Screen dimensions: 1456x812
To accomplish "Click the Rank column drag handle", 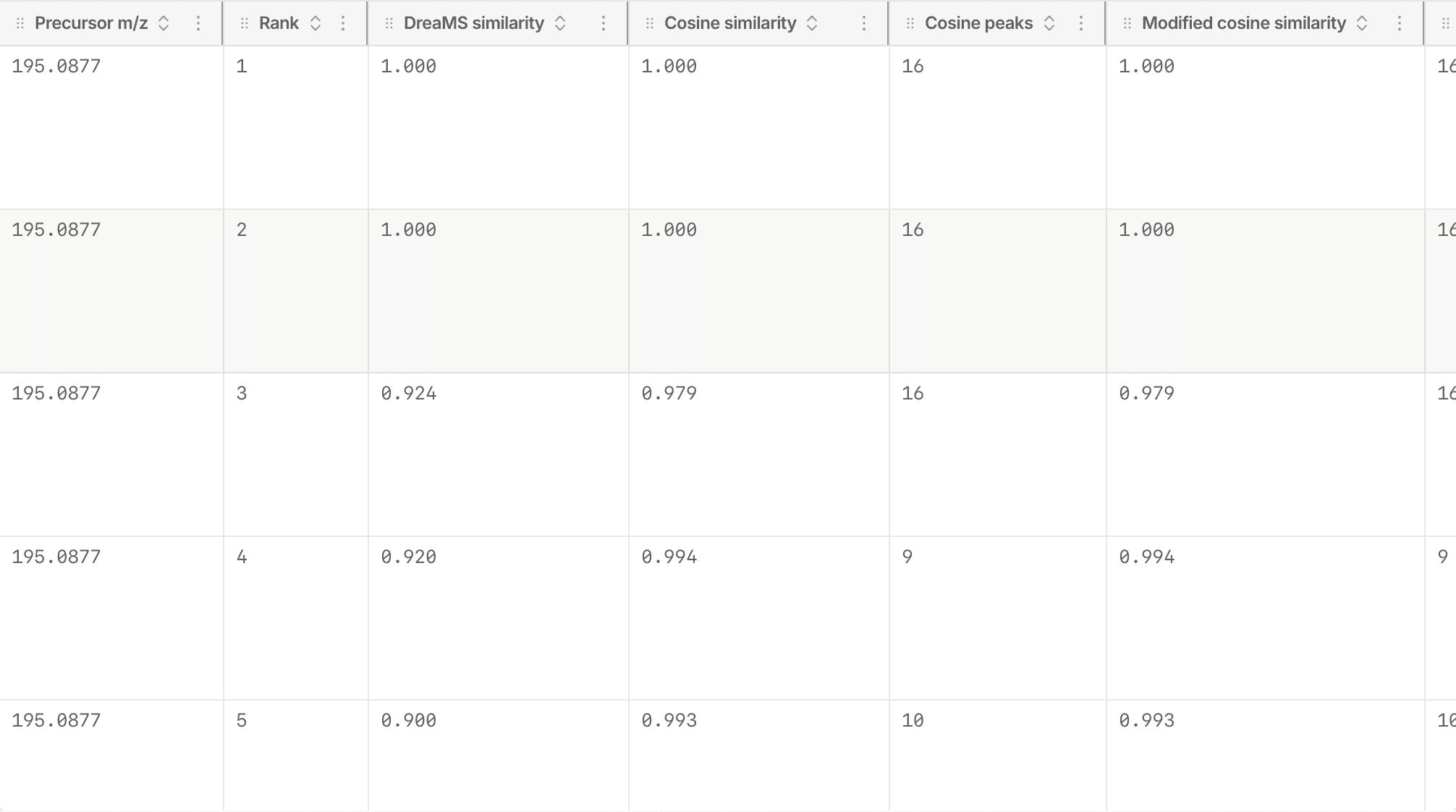I will point(245,23).
